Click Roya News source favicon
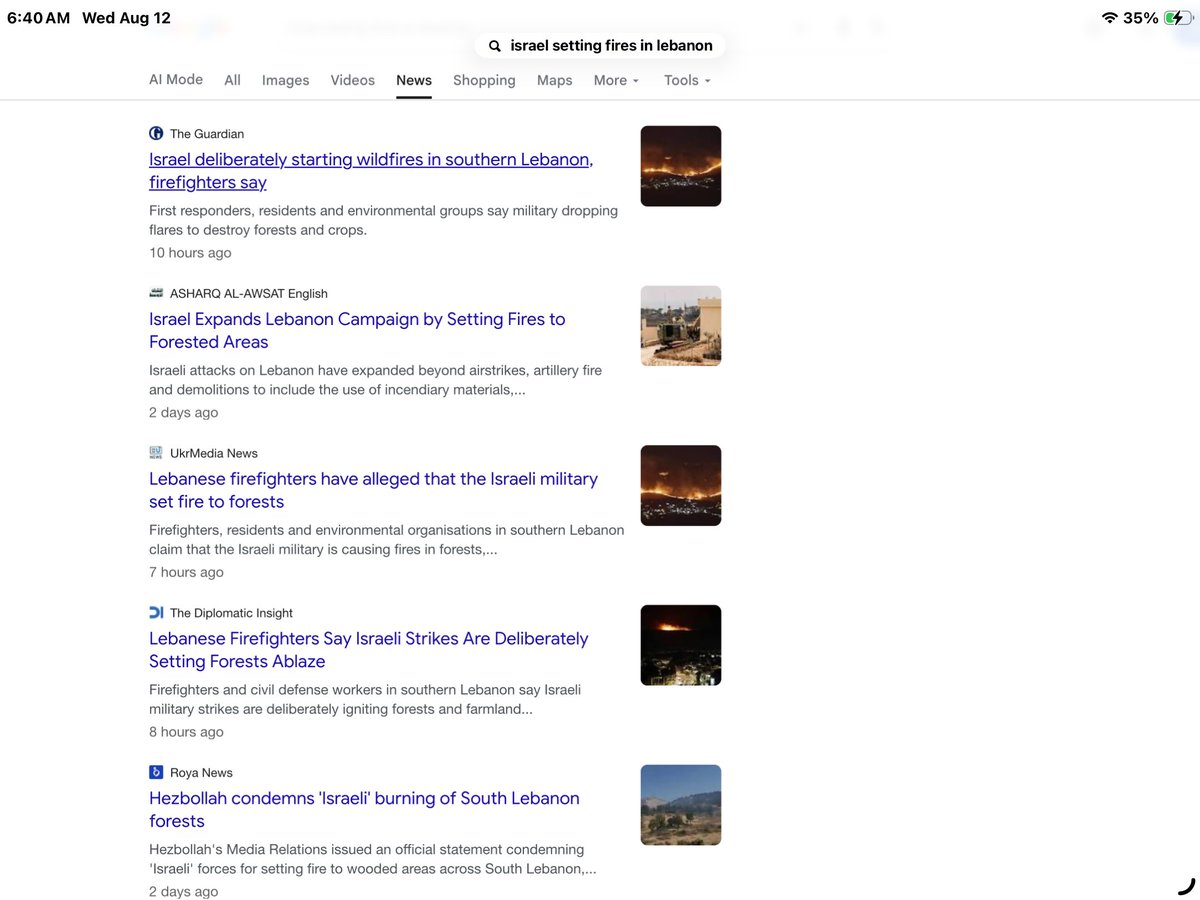The height and width of the screenshot is (900, 1200). click(x=156, y=772)
